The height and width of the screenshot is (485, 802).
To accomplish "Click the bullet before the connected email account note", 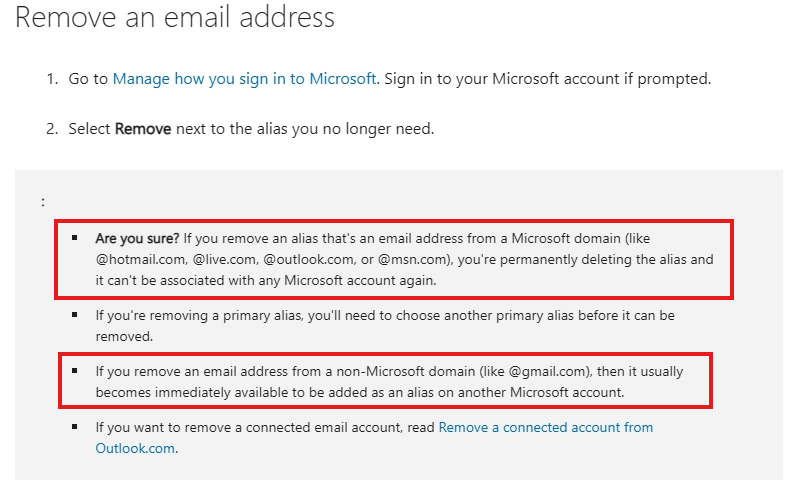I will coord(74,427).
